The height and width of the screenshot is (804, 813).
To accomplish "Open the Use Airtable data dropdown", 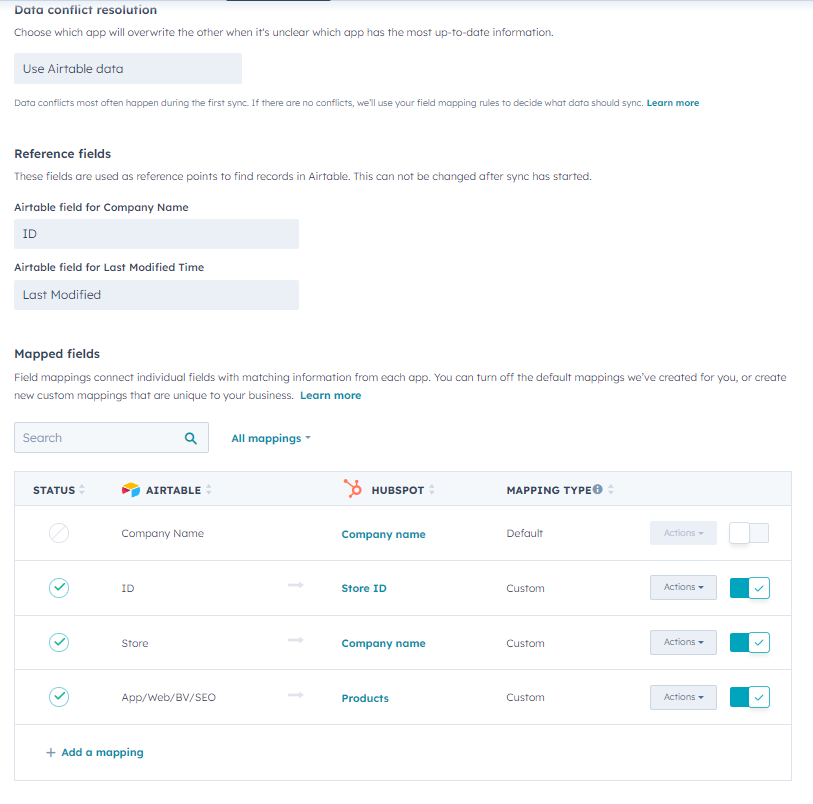I will 127,68.
